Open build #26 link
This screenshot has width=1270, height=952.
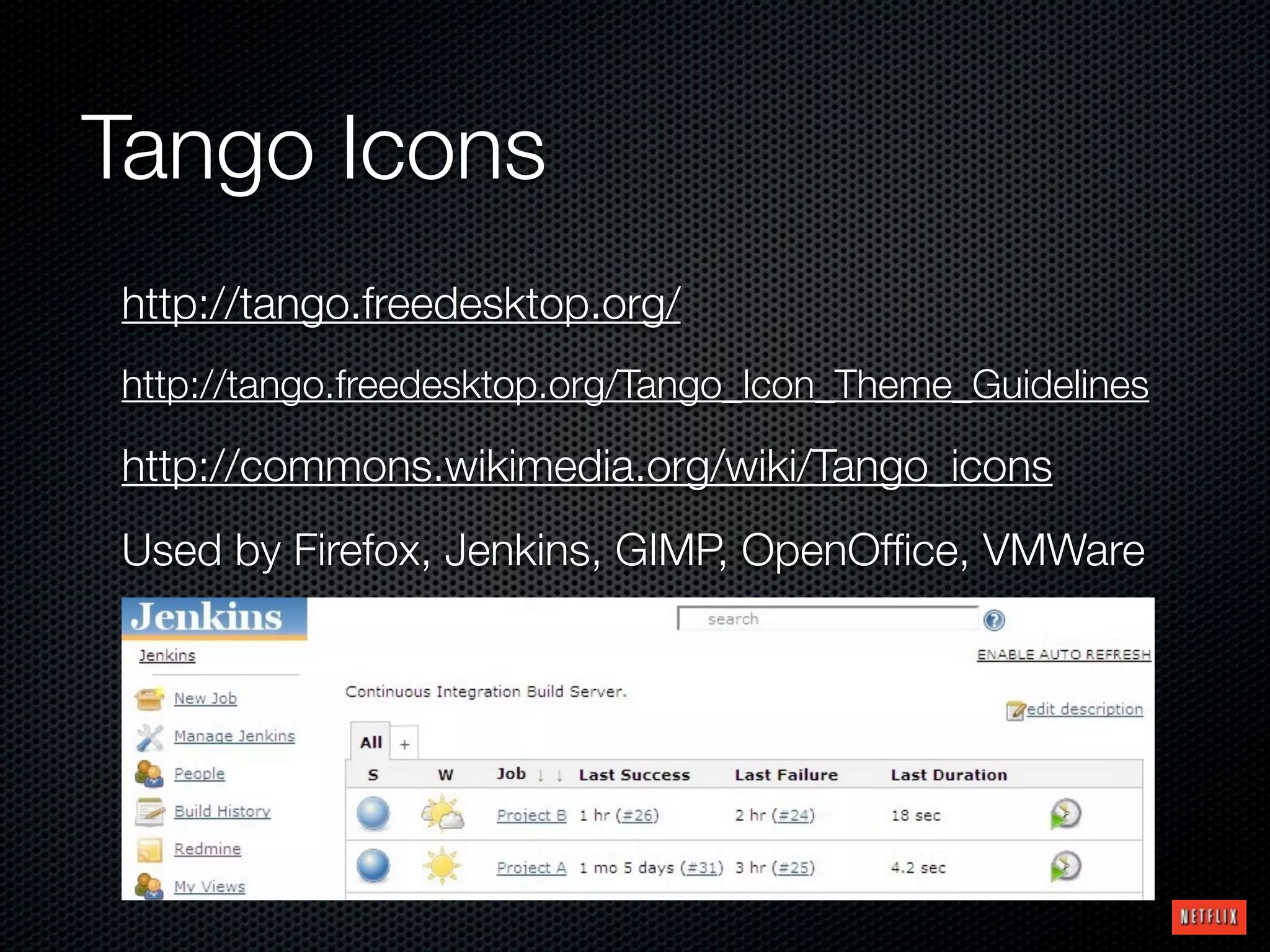(x=637, y=815)
